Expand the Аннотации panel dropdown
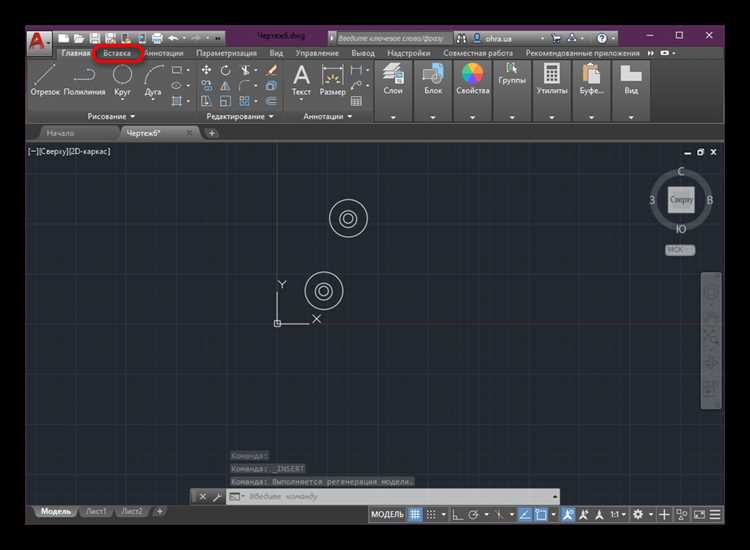 (328, 116)
